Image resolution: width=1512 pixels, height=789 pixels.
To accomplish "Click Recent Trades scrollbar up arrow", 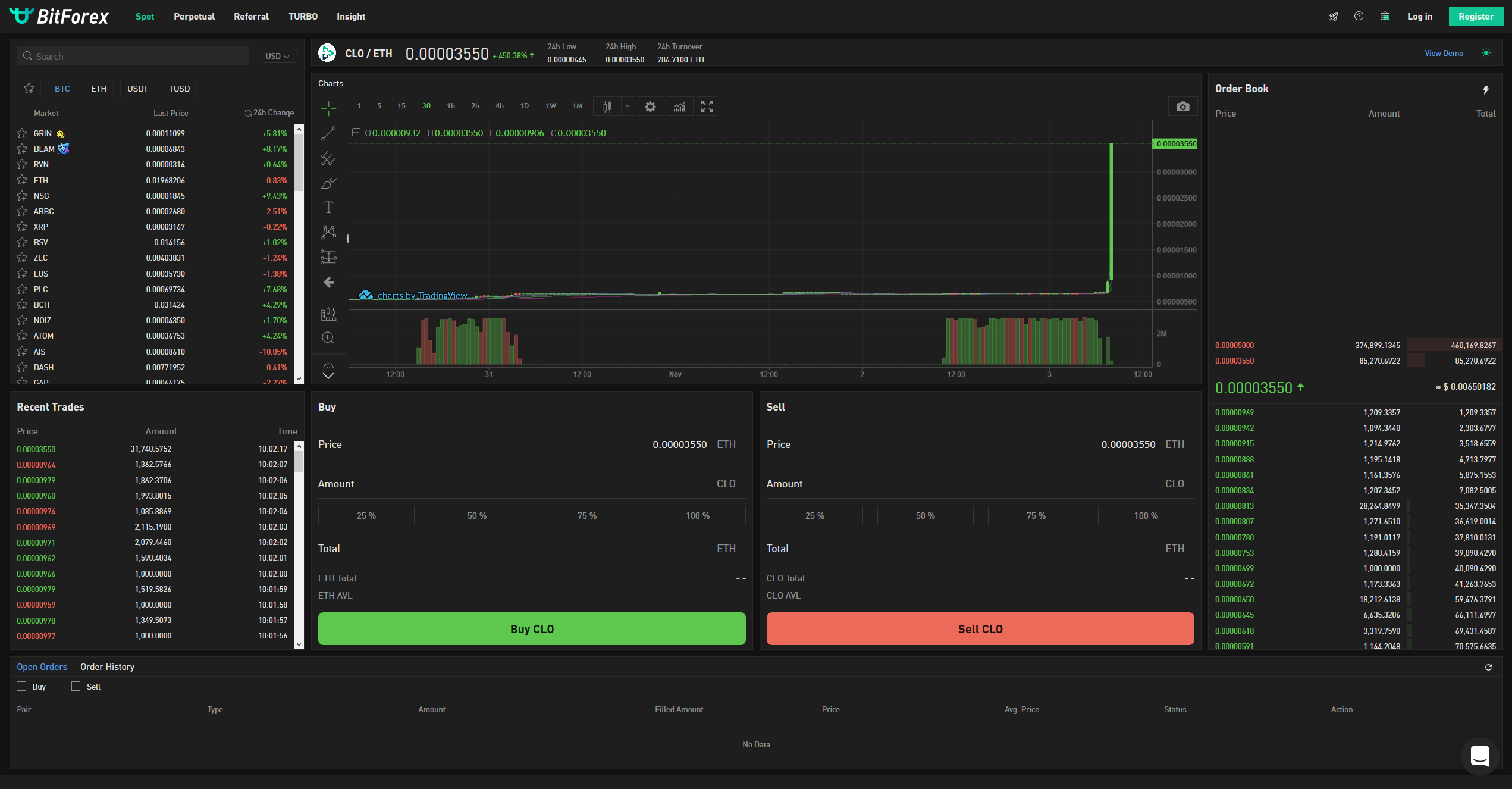I will [299, 446].
